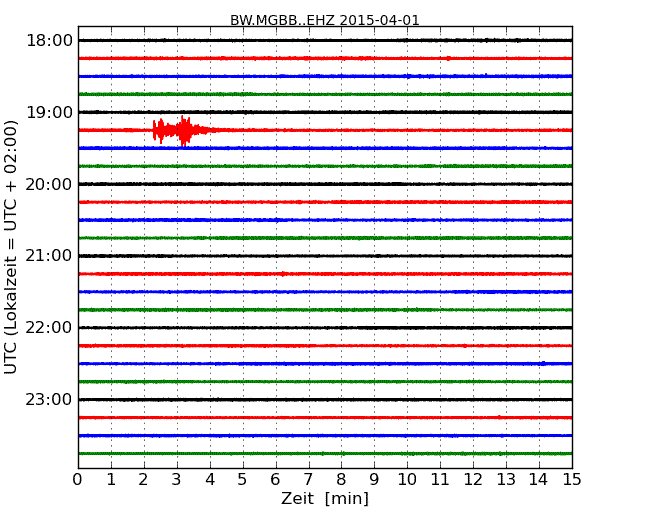
Task: Click the x-axis tick label 9
Action: tap(374, 480)
